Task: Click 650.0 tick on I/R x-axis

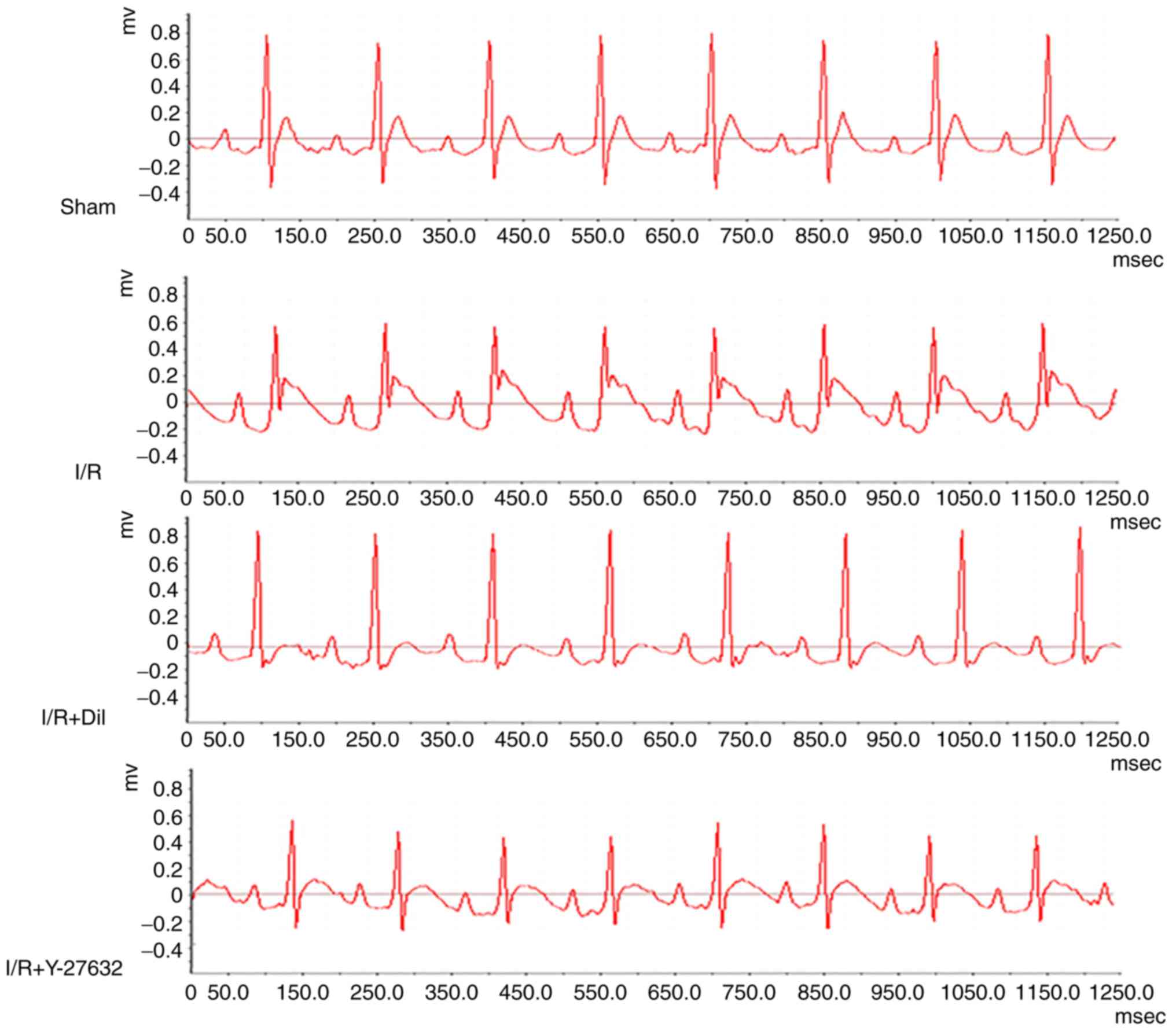Action: pyautogui.click(x=670, y=498)
